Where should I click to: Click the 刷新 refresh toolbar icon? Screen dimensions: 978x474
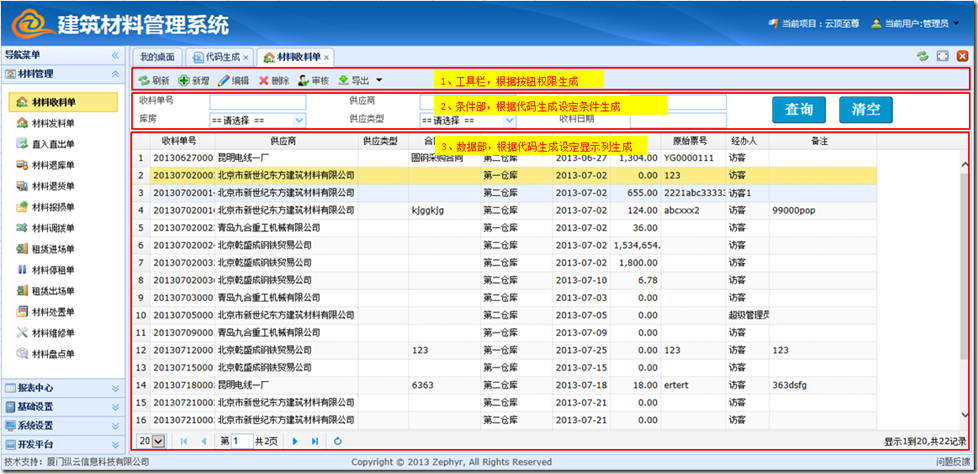coord(145,80)
